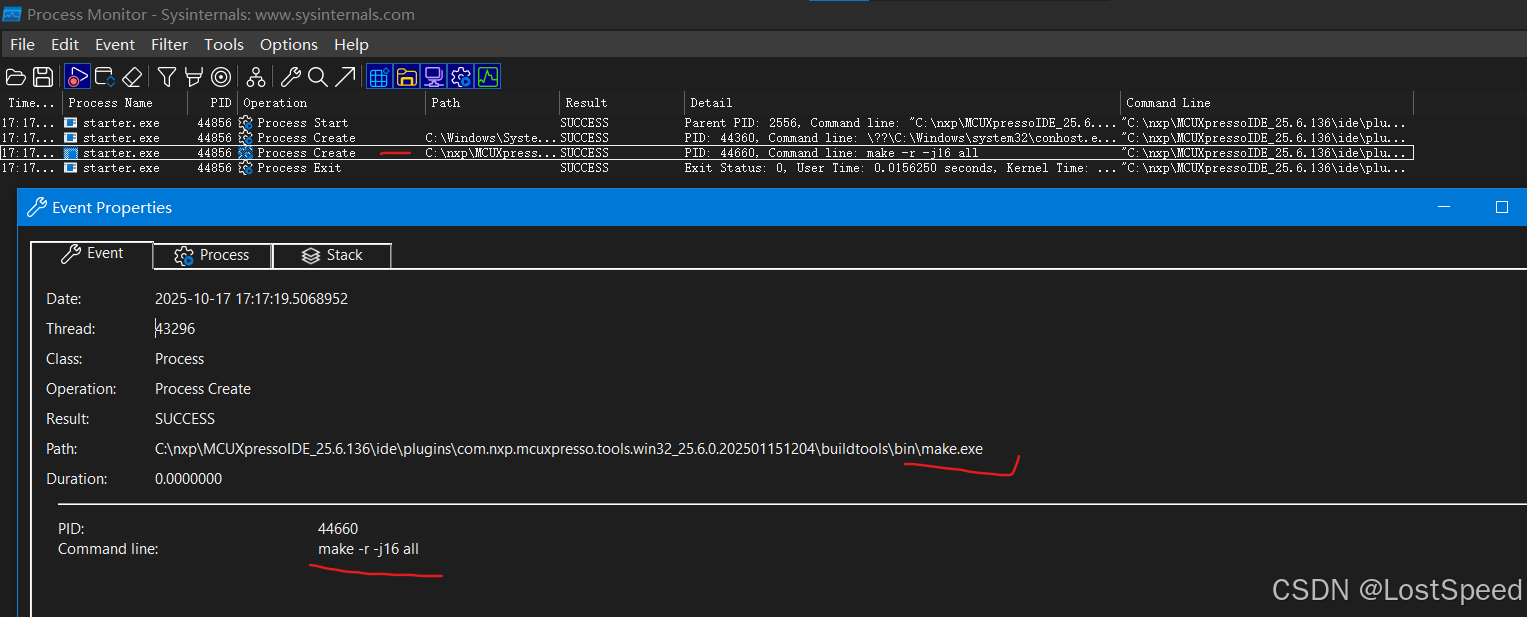1527x617 pixels.
Task: Click the gear icon beside Process Exit
Action: (x=246, y=168)
